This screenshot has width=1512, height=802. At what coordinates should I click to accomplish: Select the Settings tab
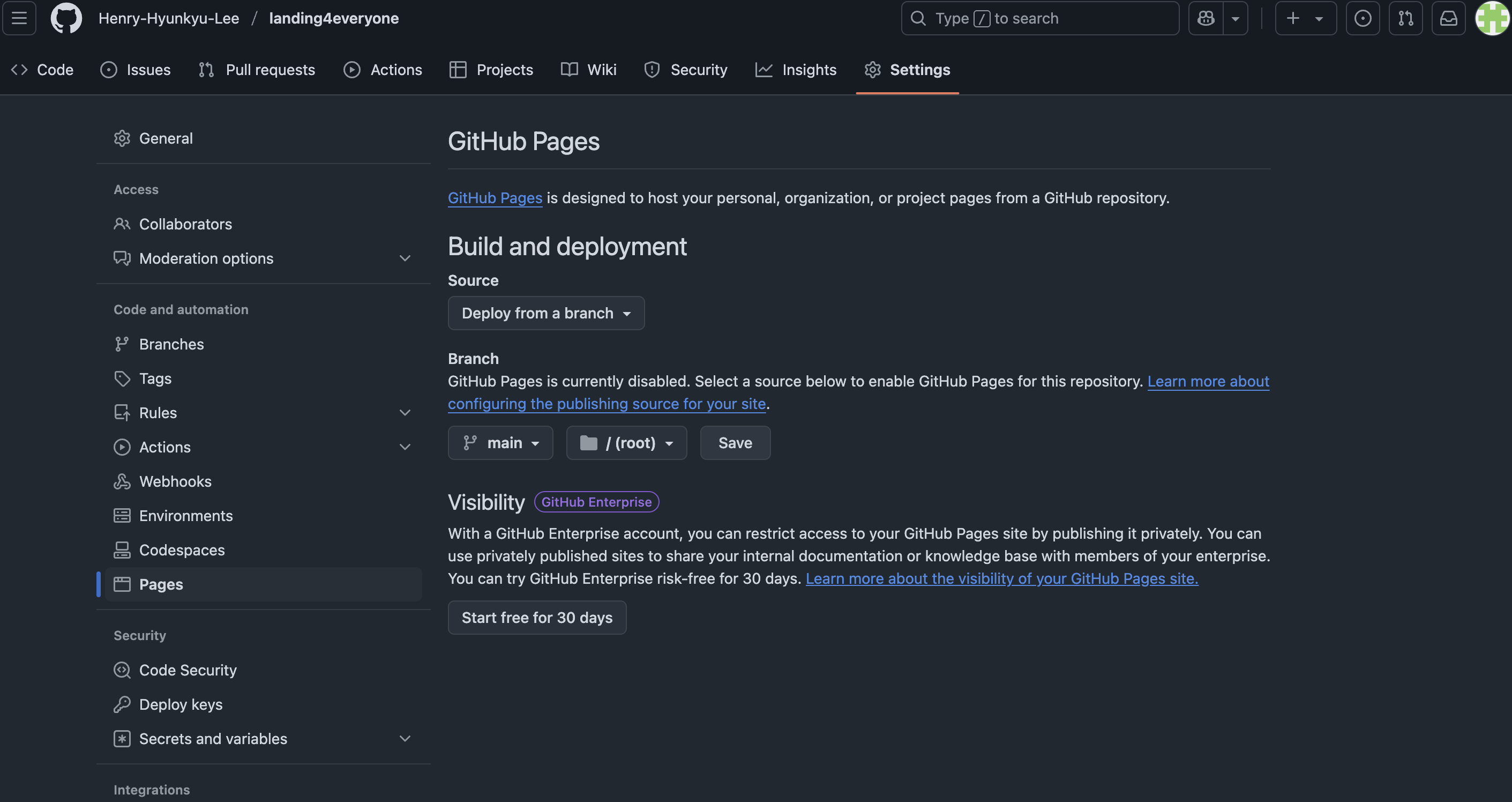(x=908, y=70)
